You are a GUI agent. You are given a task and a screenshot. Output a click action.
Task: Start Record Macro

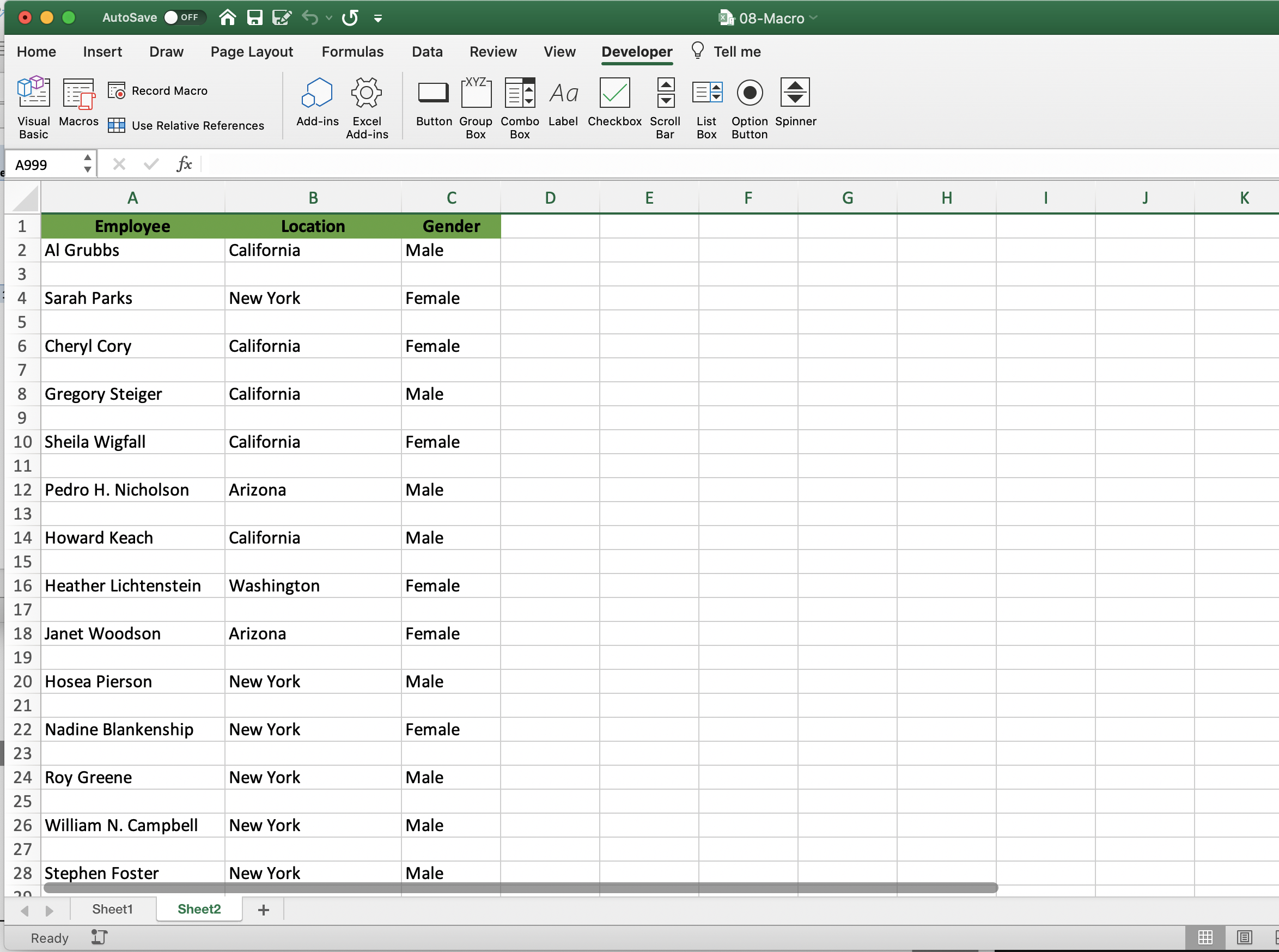click(158, 91)
